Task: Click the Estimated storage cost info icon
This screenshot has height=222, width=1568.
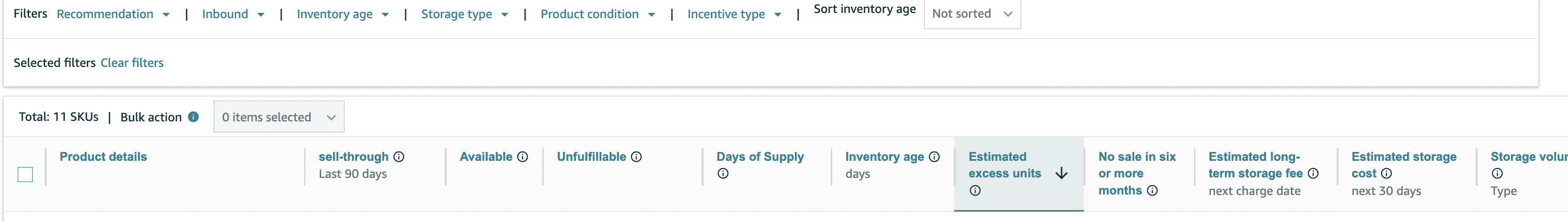Action: coord(1386,174)
